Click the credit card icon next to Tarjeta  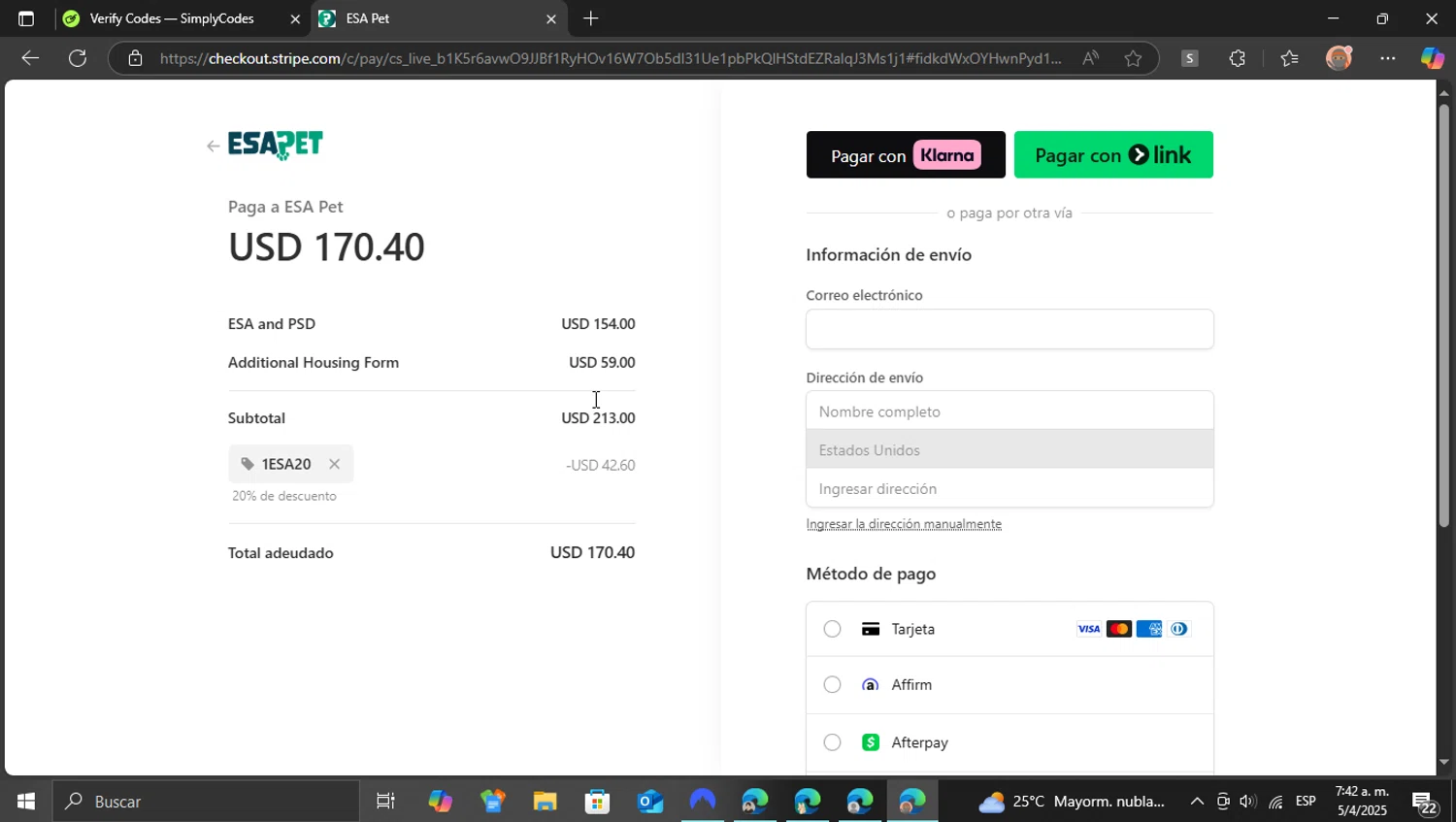click(x=871, y=629)
